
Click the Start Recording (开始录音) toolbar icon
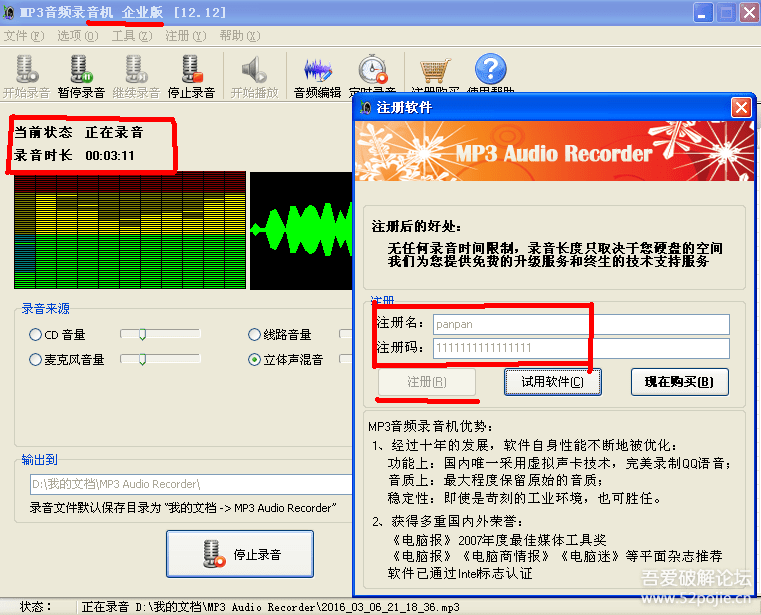tap(26, 76)
